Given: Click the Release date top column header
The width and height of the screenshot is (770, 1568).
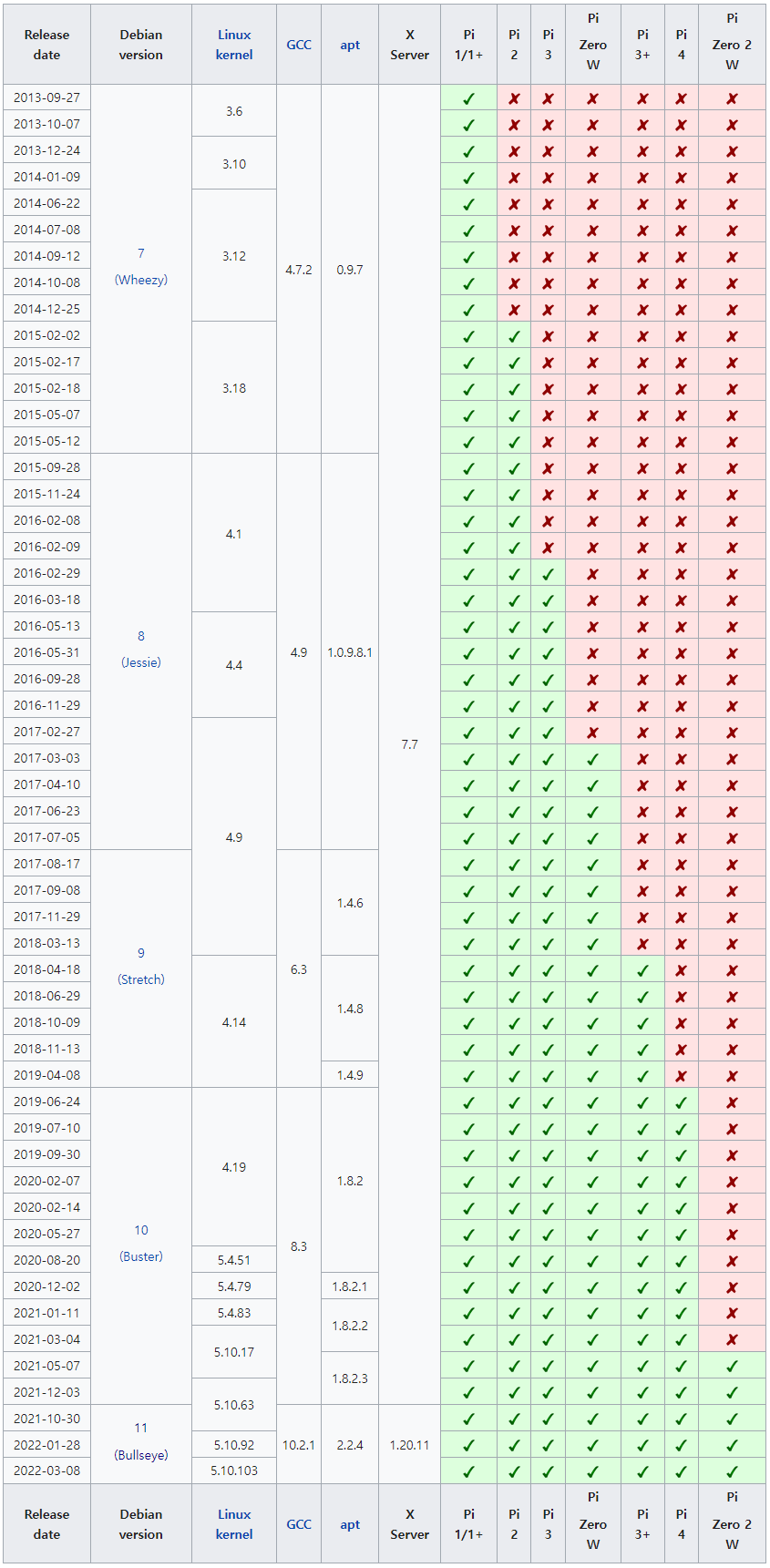Looking at the screenshot, I should point(46,45).
